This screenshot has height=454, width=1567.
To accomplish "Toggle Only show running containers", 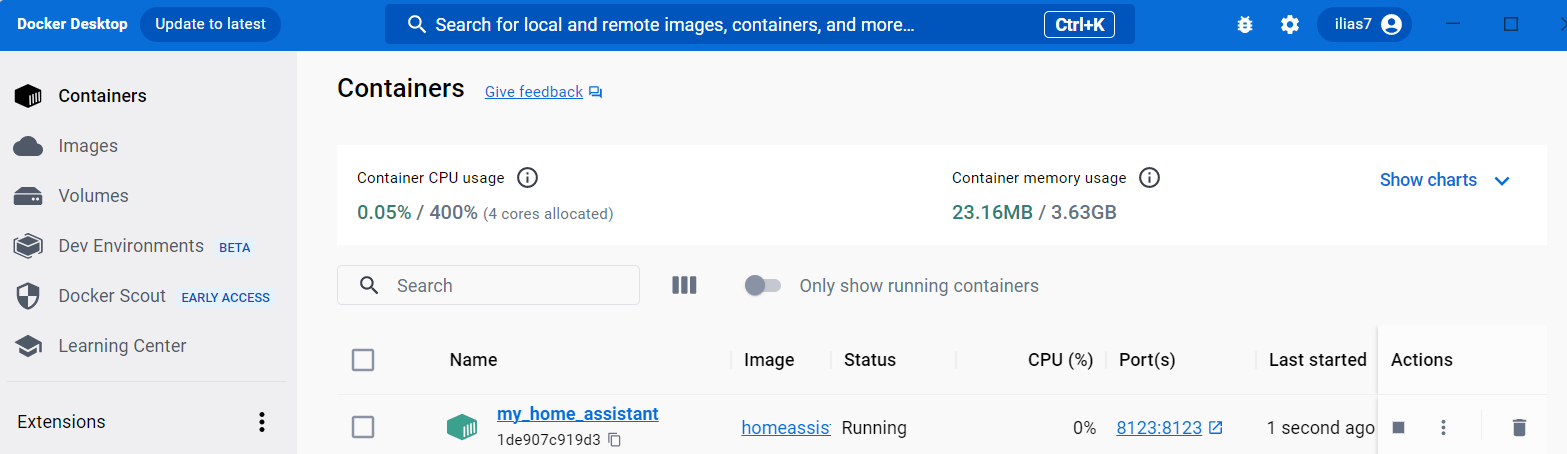I will [762, 286].
